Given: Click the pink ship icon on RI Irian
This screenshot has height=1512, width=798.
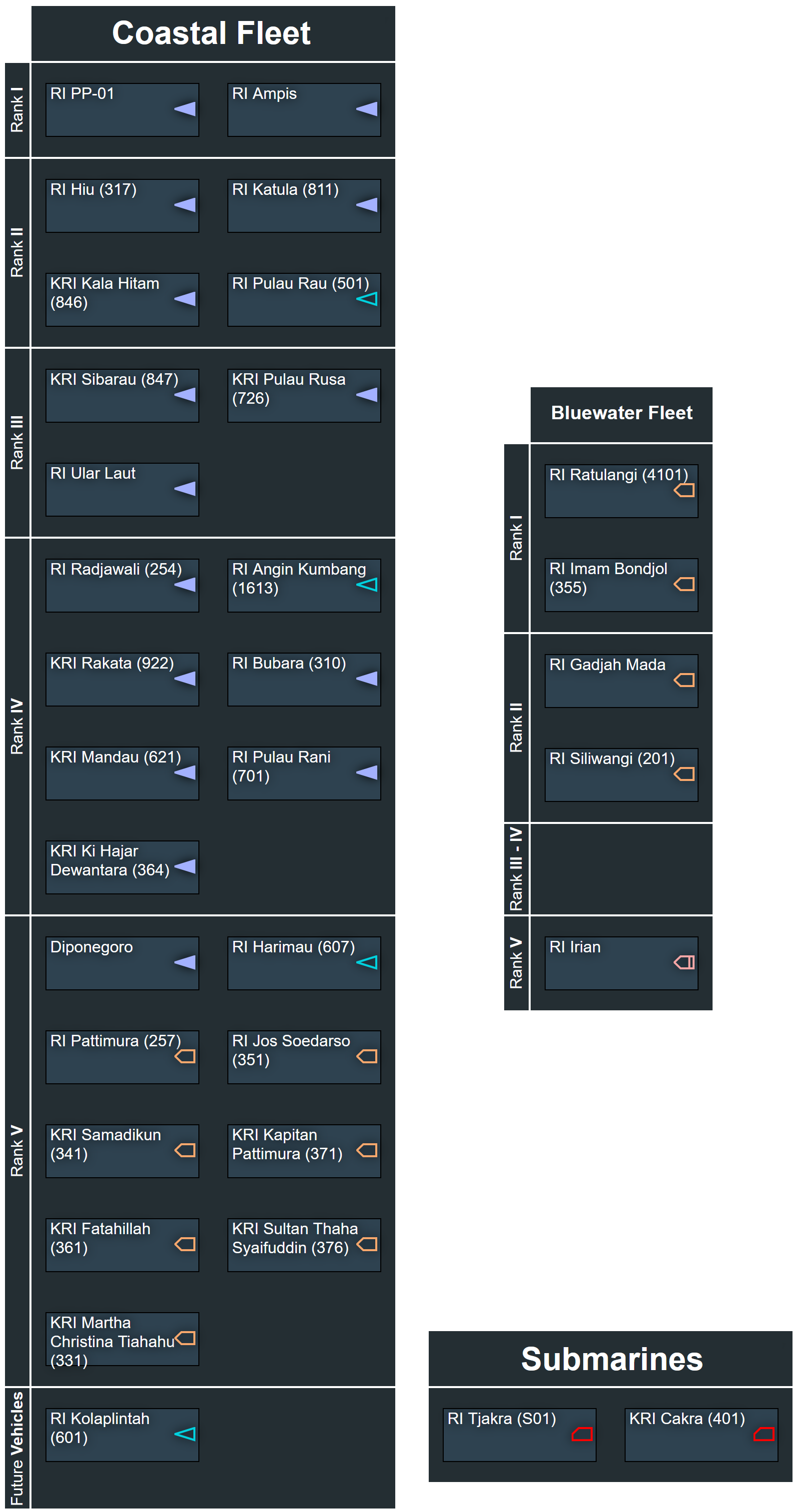Looking at the screenshot, I should click(x=685, y=962).
